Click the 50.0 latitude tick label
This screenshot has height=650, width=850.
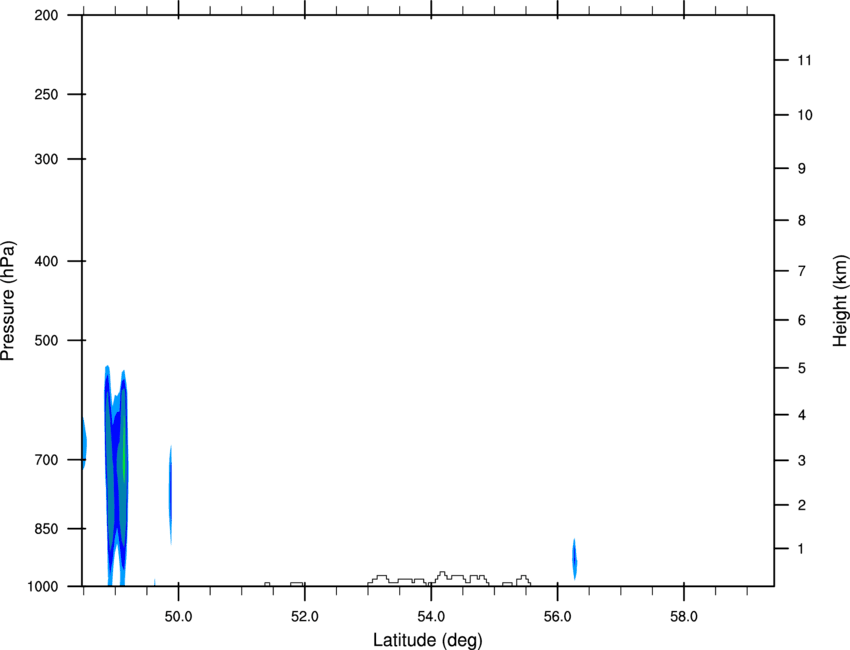178,616
